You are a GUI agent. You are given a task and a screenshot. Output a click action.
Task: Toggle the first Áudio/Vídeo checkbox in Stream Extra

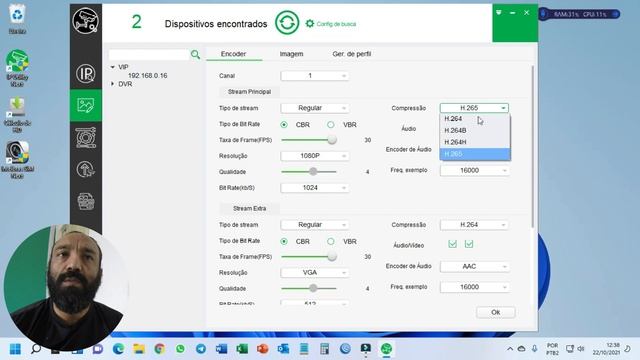click(x=452, y=244)
